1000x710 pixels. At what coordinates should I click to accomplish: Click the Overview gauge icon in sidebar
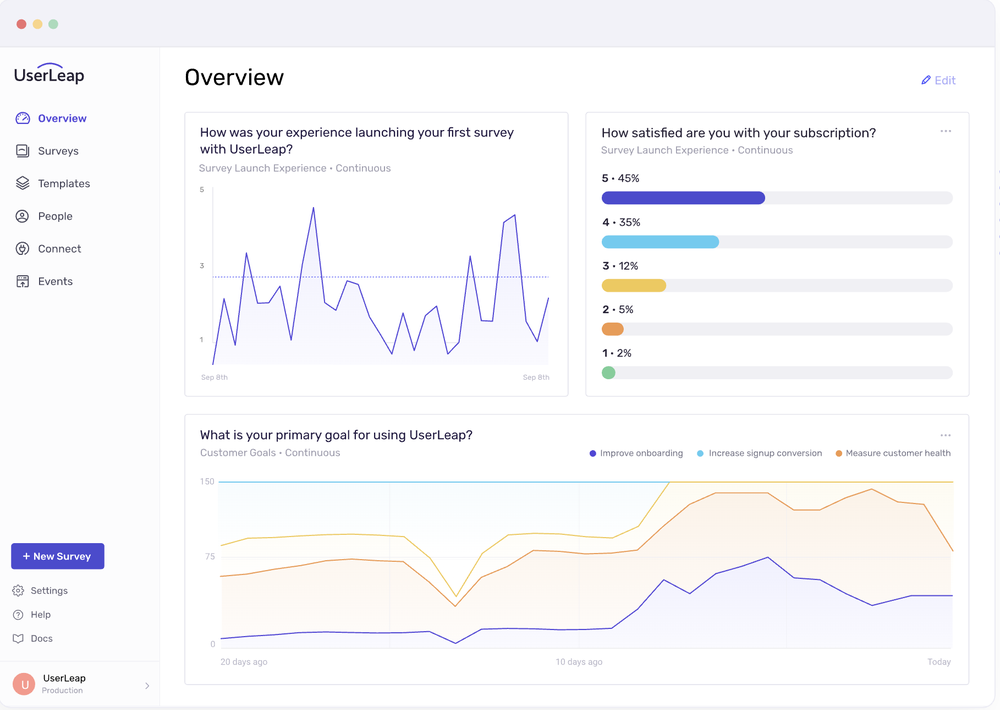click(x=22, y=118)
